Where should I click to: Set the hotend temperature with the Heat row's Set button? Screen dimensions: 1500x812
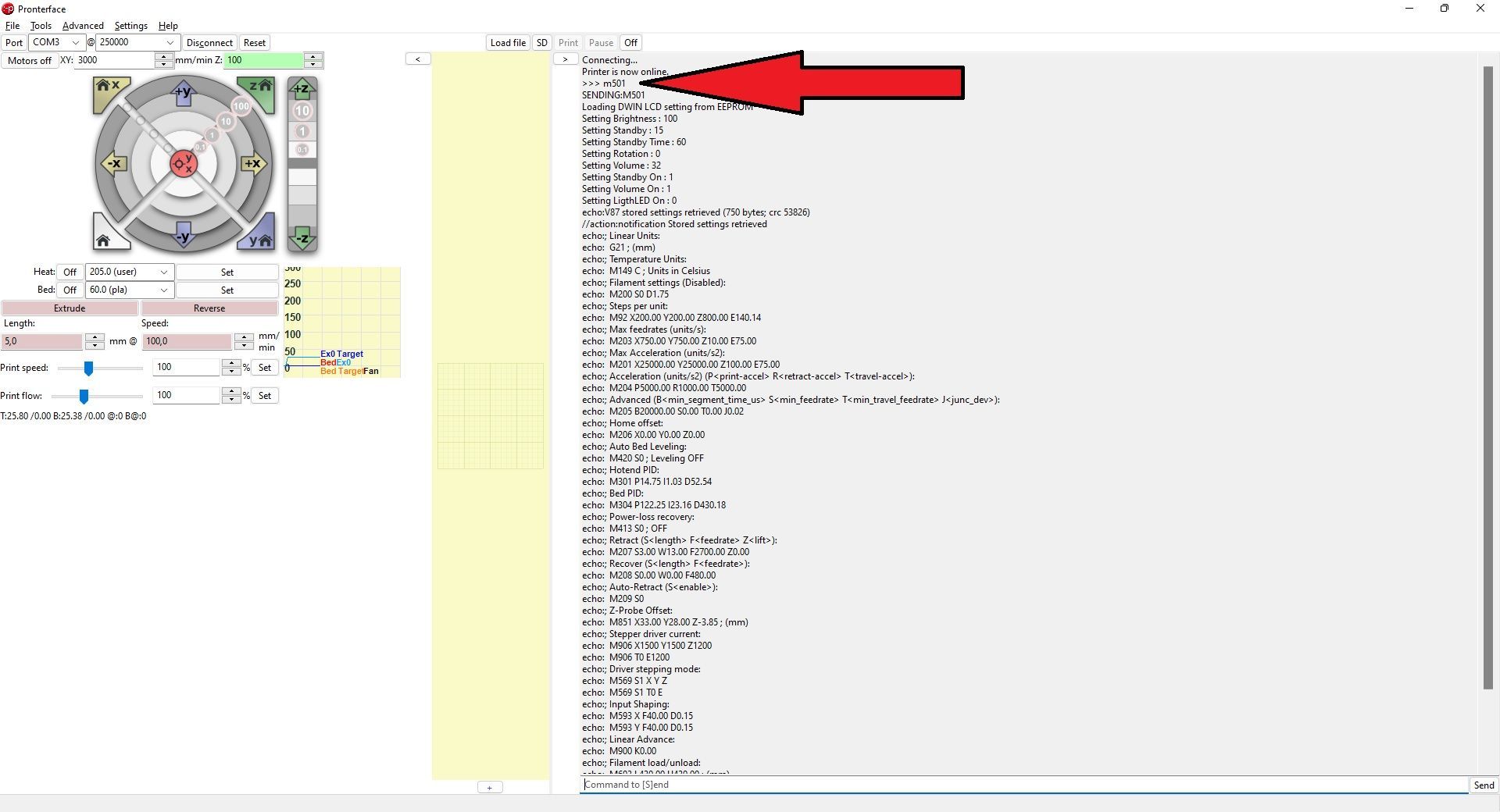coord(227,272)
